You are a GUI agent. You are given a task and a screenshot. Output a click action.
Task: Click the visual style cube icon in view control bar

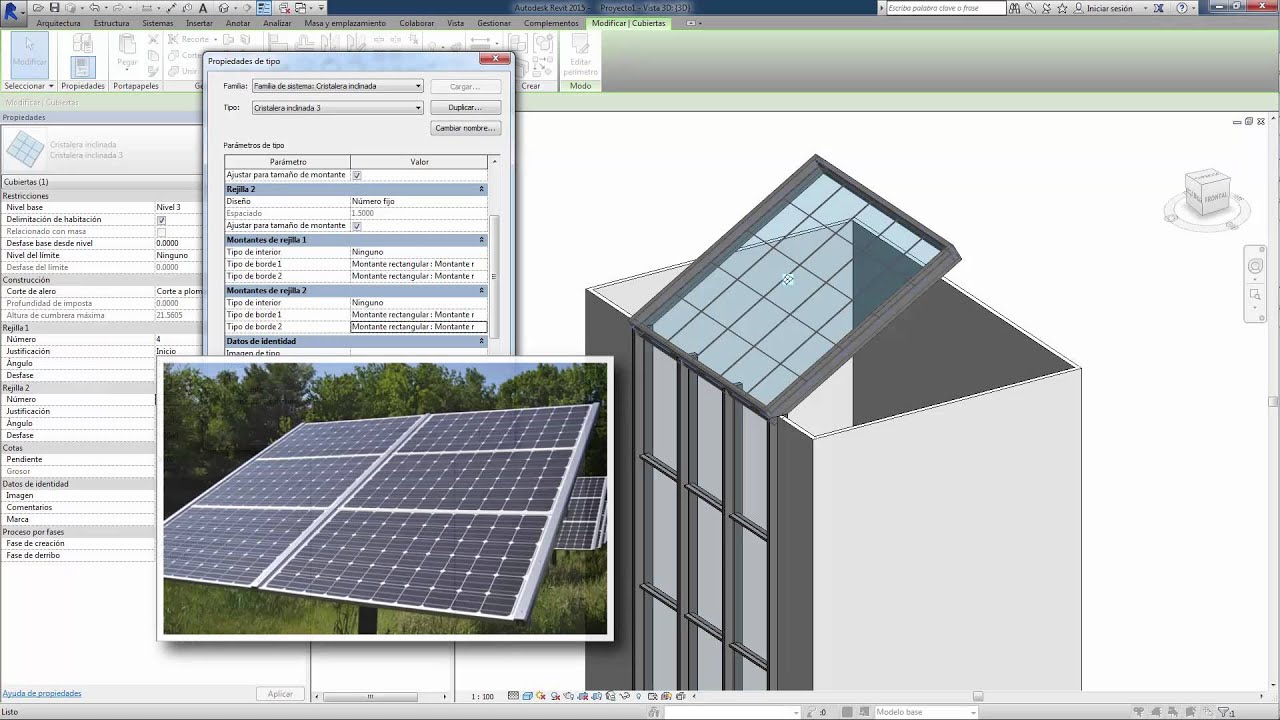pyautogui.click(x=528, y=696)
